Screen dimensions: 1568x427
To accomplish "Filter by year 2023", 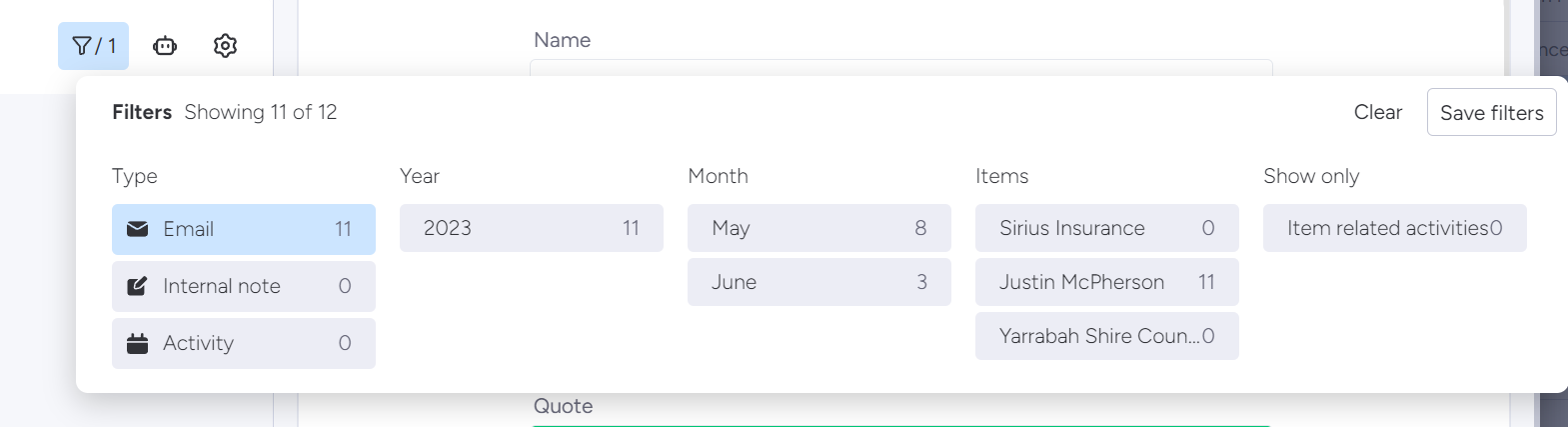I will (x=531, y=228).
